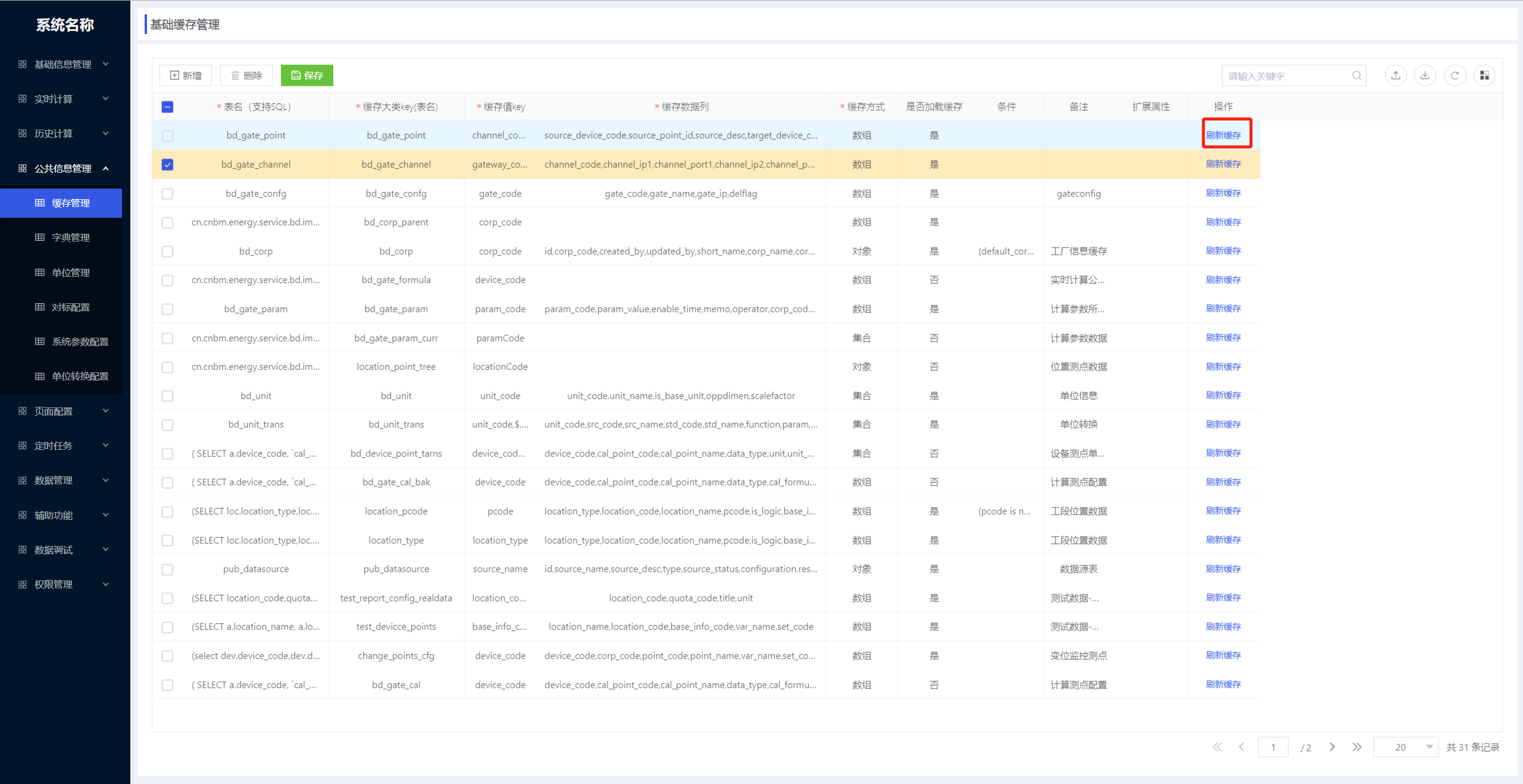1523x784 pixels.
Task: Click the 删除 button
Action: (x=246, y=76)
